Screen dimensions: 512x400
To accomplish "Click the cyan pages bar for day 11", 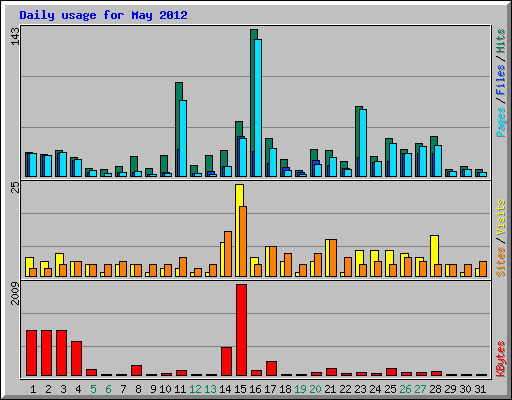I will coord(183,139).
